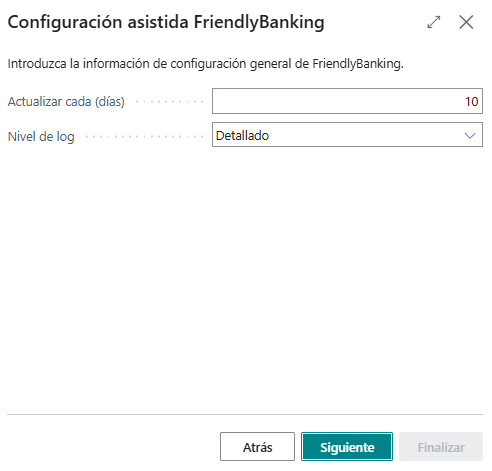Click the dotted leader after Nivel de log
492x471 pixels.
click(144, 136)
